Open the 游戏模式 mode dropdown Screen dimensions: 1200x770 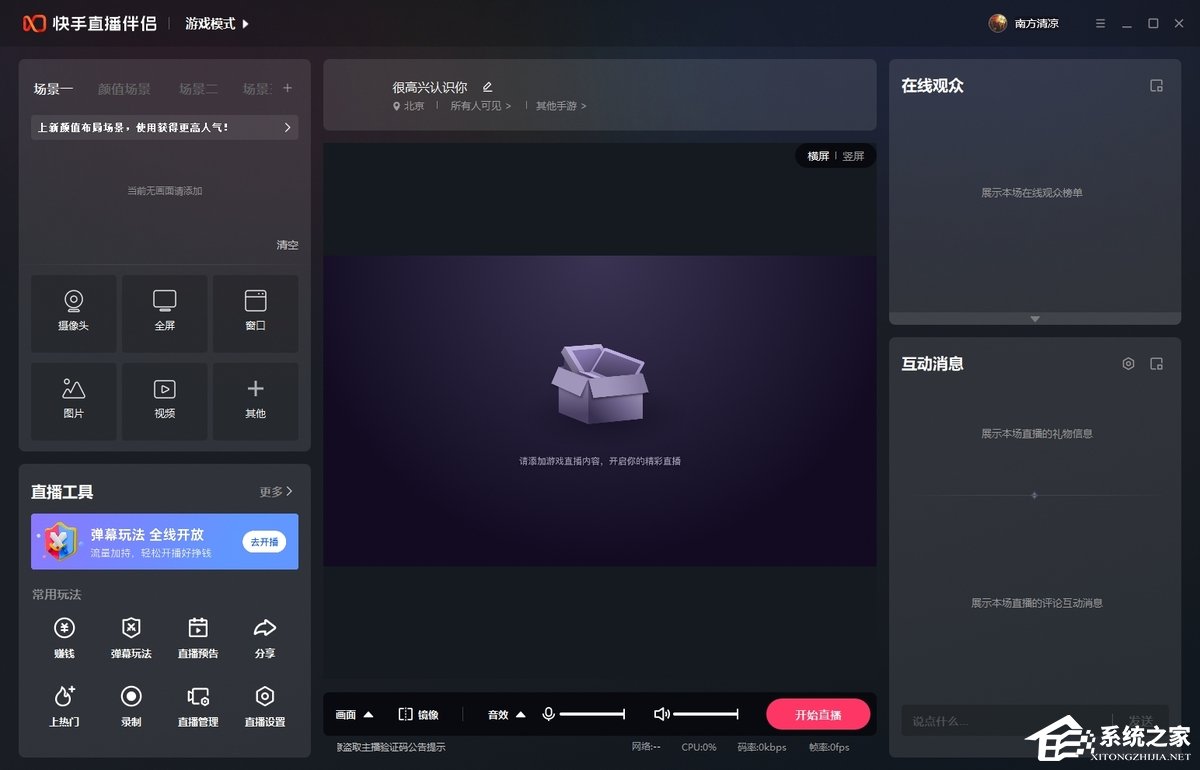point(217,23)
